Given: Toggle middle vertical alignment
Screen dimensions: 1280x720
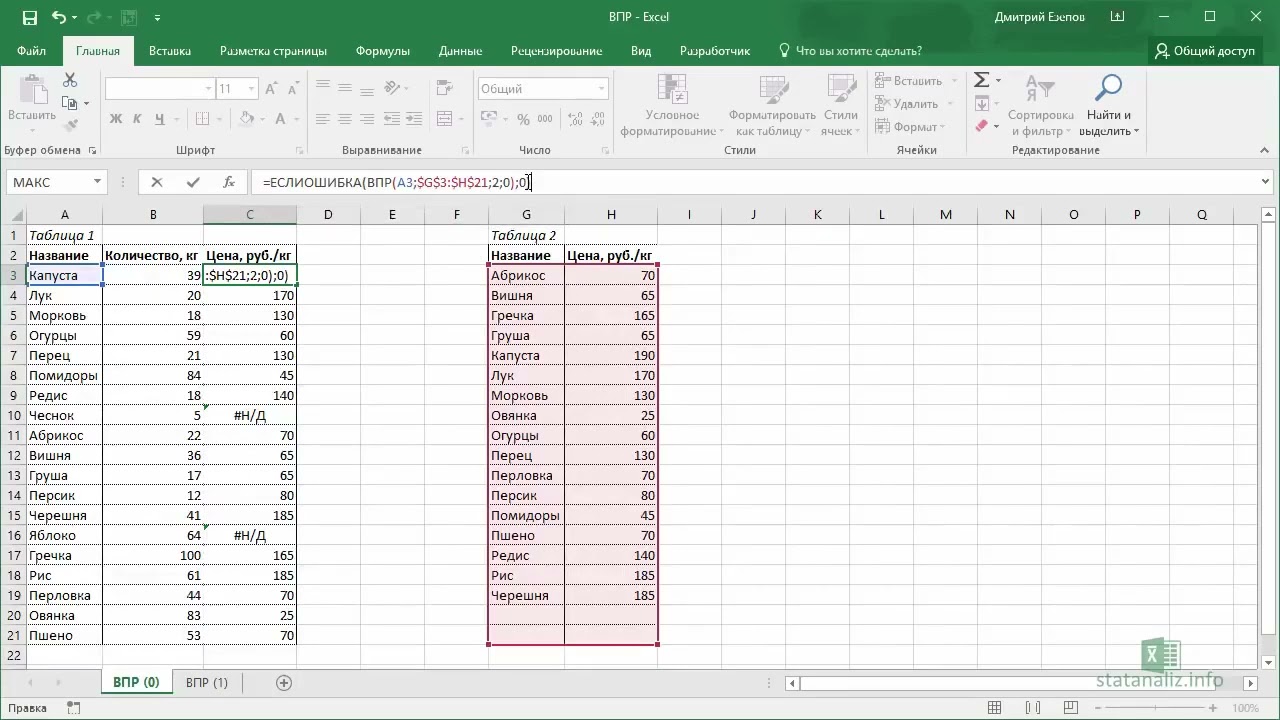Looking at the screenshot, I should tap(345, 88).
